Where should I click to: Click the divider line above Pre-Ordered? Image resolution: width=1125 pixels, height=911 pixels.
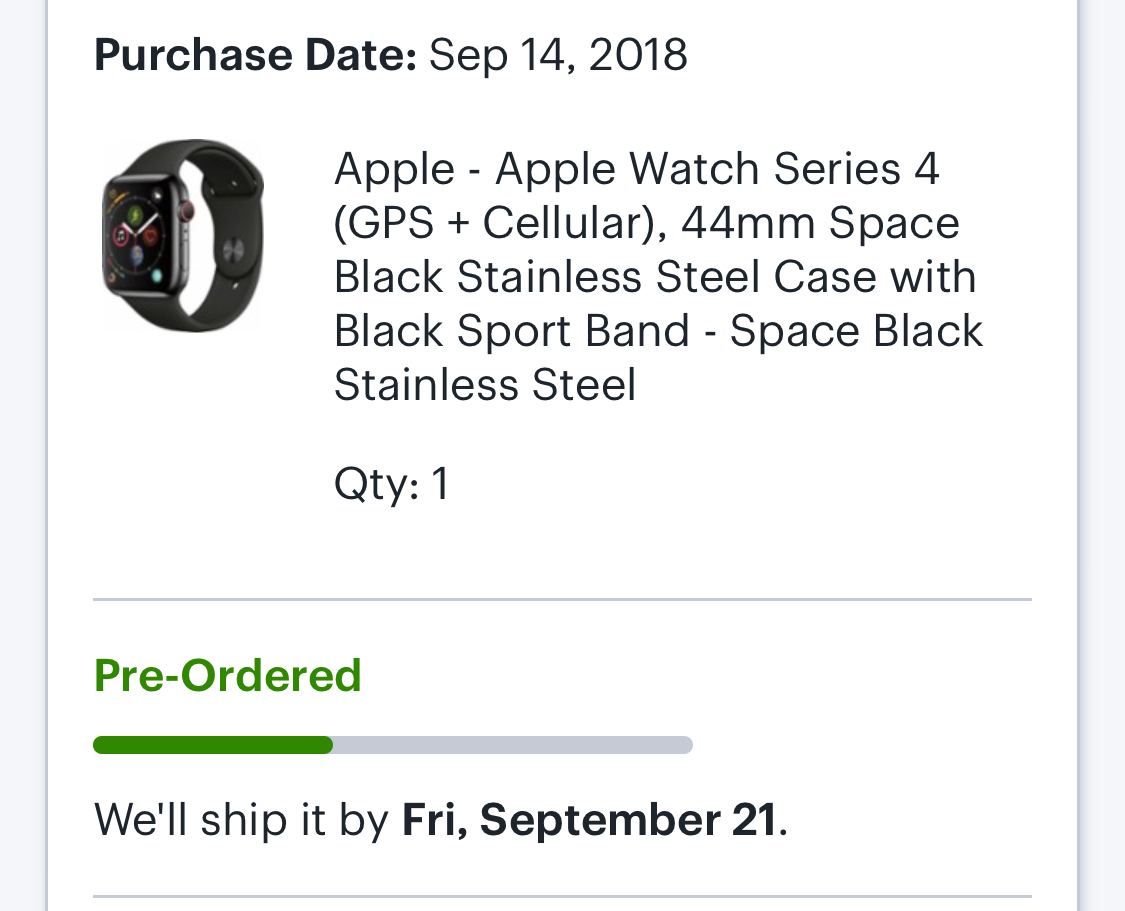(562, 600)
